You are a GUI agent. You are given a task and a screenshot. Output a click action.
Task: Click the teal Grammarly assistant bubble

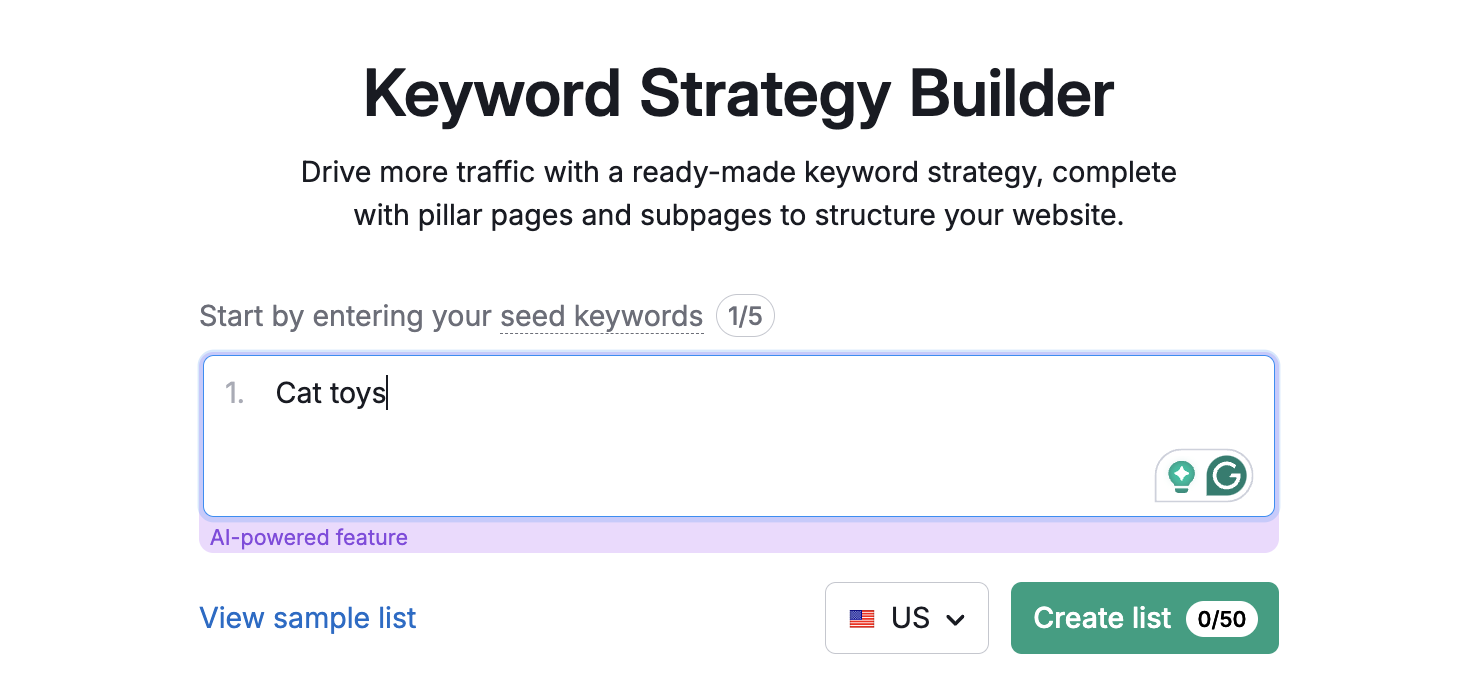point(1228,476)
